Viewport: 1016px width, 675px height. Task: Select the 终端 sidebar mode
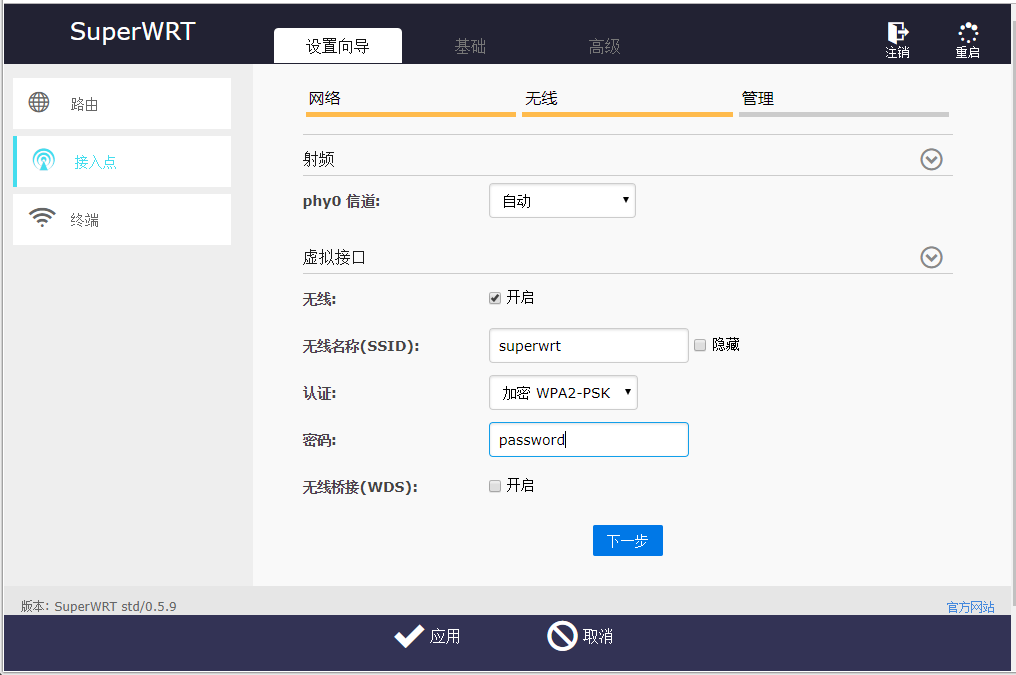(122, 220)
